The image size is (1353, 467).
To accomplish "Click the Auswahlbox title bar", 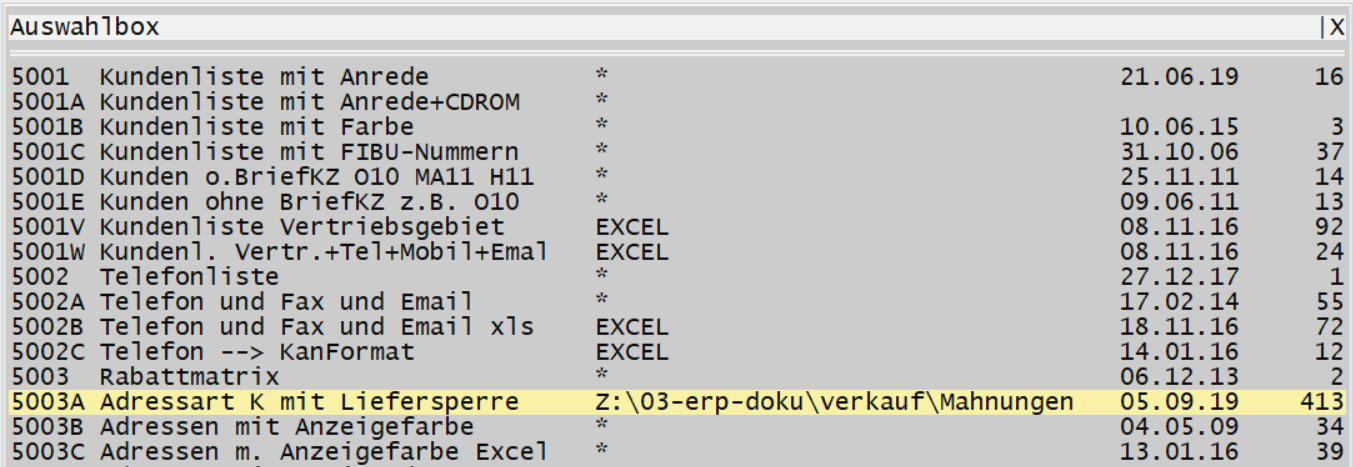I will [x=600, y=28].
